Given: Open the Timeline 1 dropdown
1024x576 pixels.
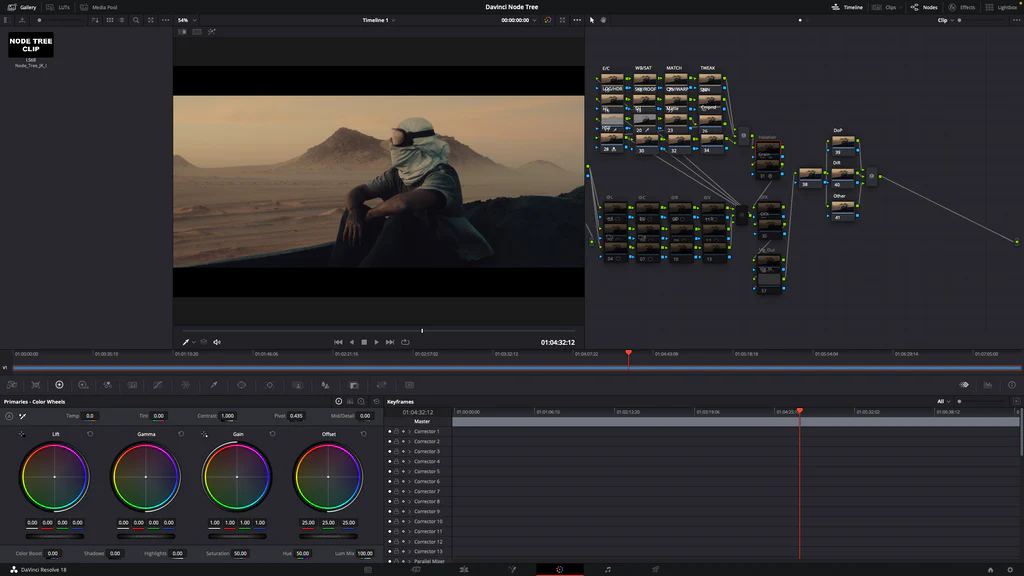Looking at the screenshot, I should (378, 20).
